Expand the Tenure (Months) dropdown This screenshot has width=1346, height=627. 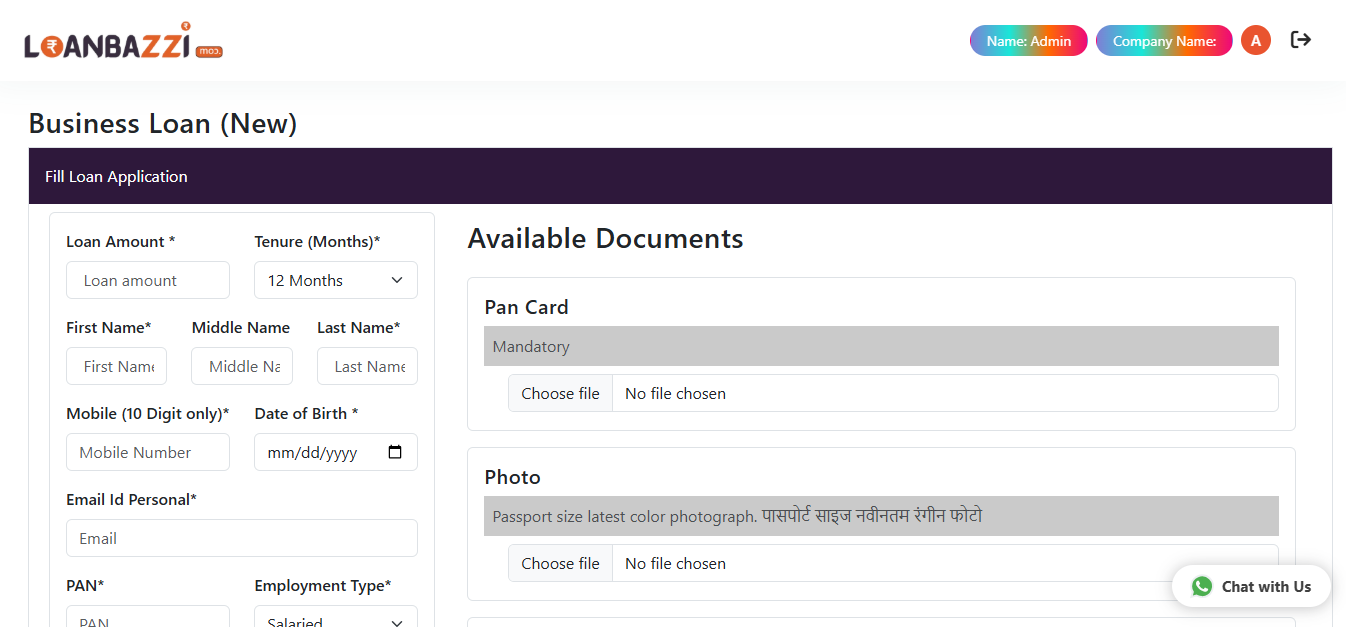point(335,280)
